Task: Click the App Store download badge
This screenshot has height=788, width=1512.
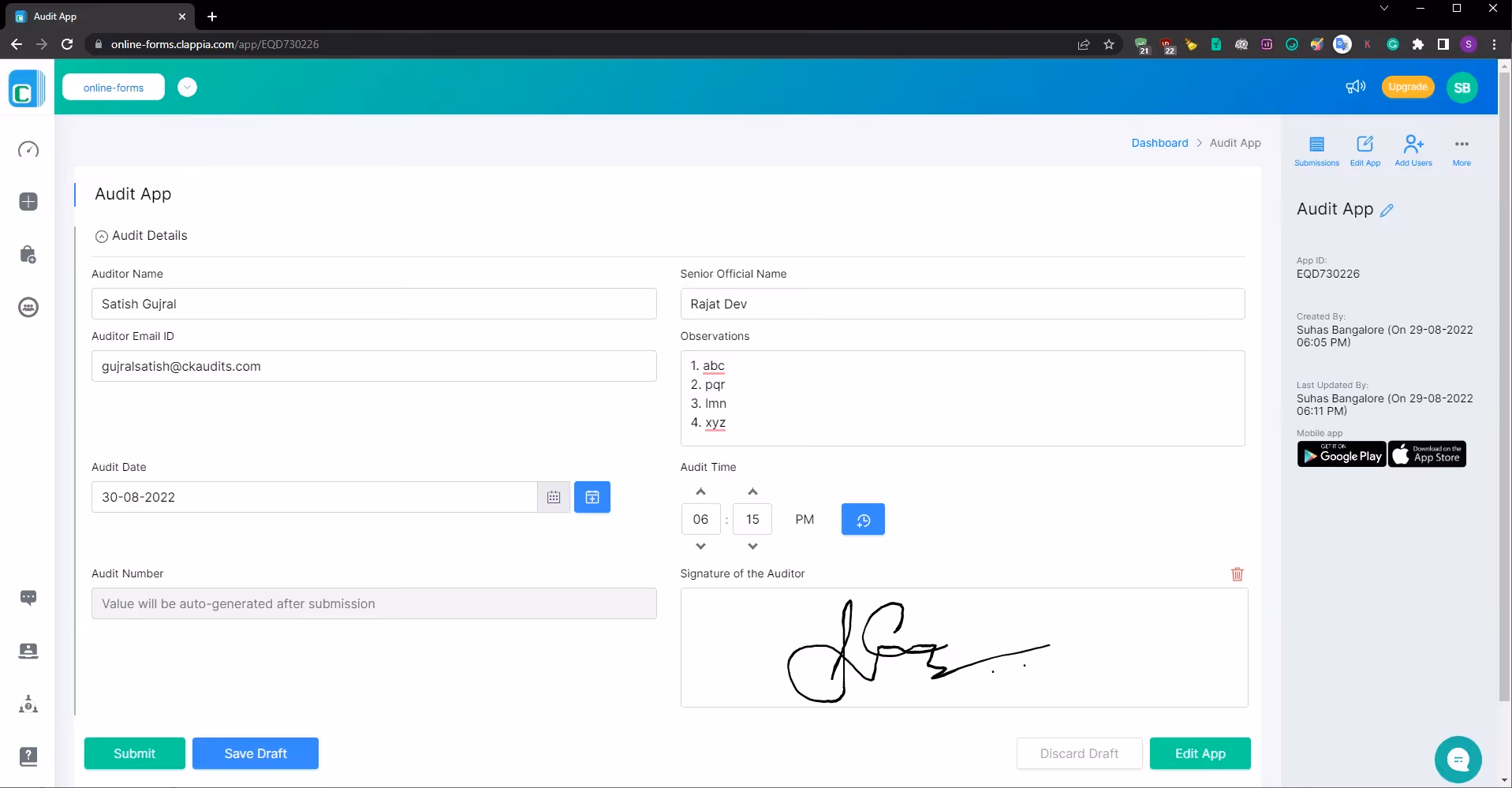Action: coord(1428,454)
